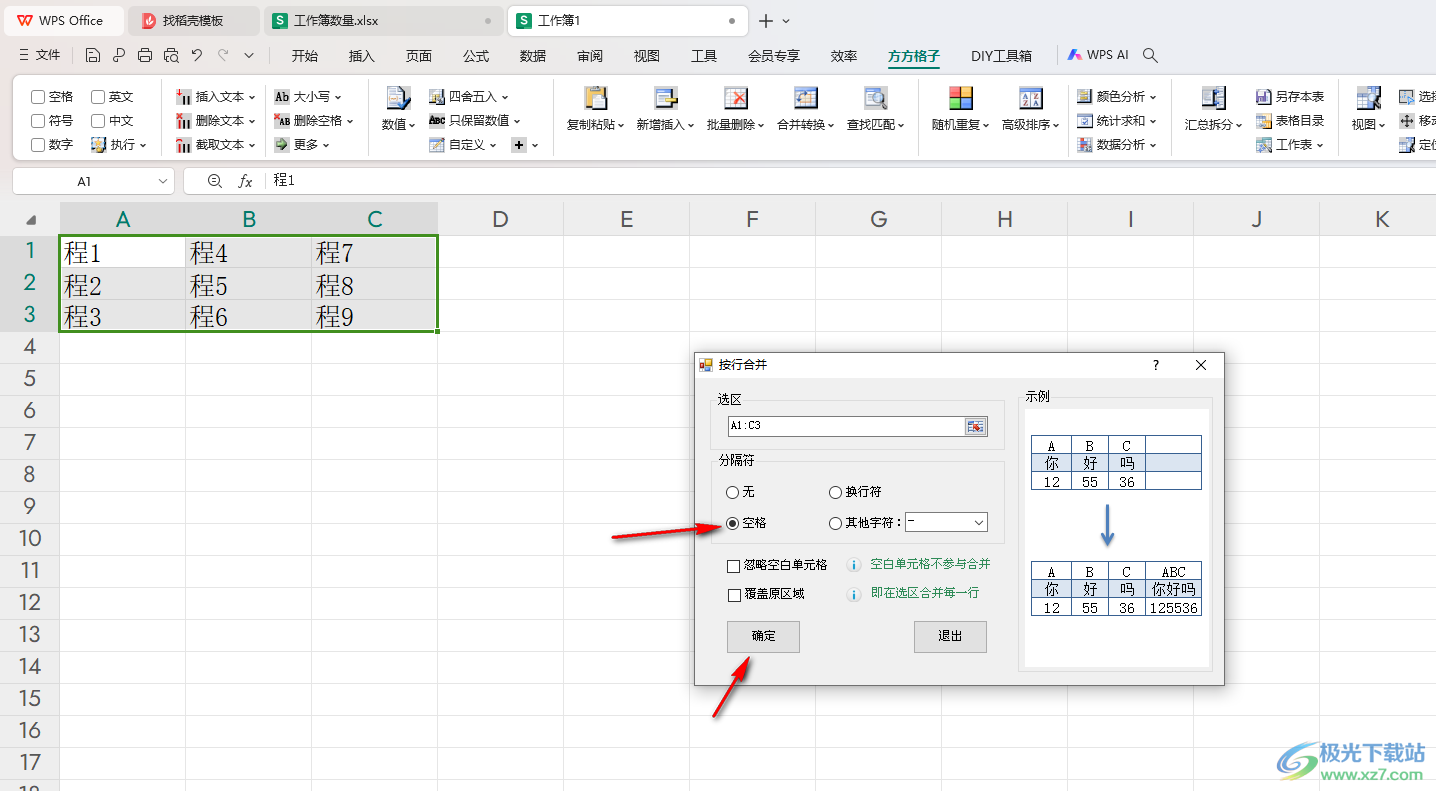Click the zoom icon in the formula bar
This screenshot has height=791, width=1436.
[214, 181]
